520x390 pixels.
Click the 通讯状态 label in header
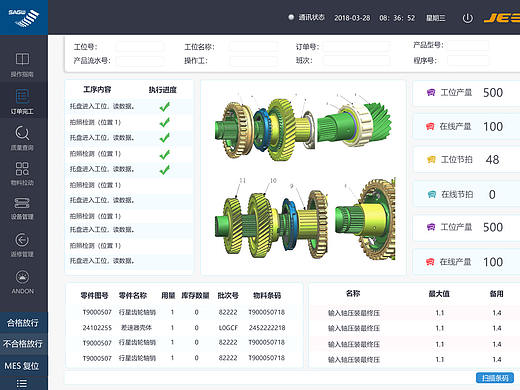pyautogui.click(x=311, y=17)
